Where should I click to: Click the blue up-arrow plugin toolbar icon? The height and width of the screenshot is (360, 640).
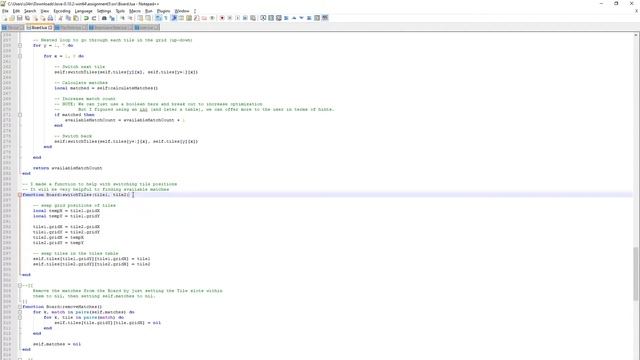pos(294,18)
